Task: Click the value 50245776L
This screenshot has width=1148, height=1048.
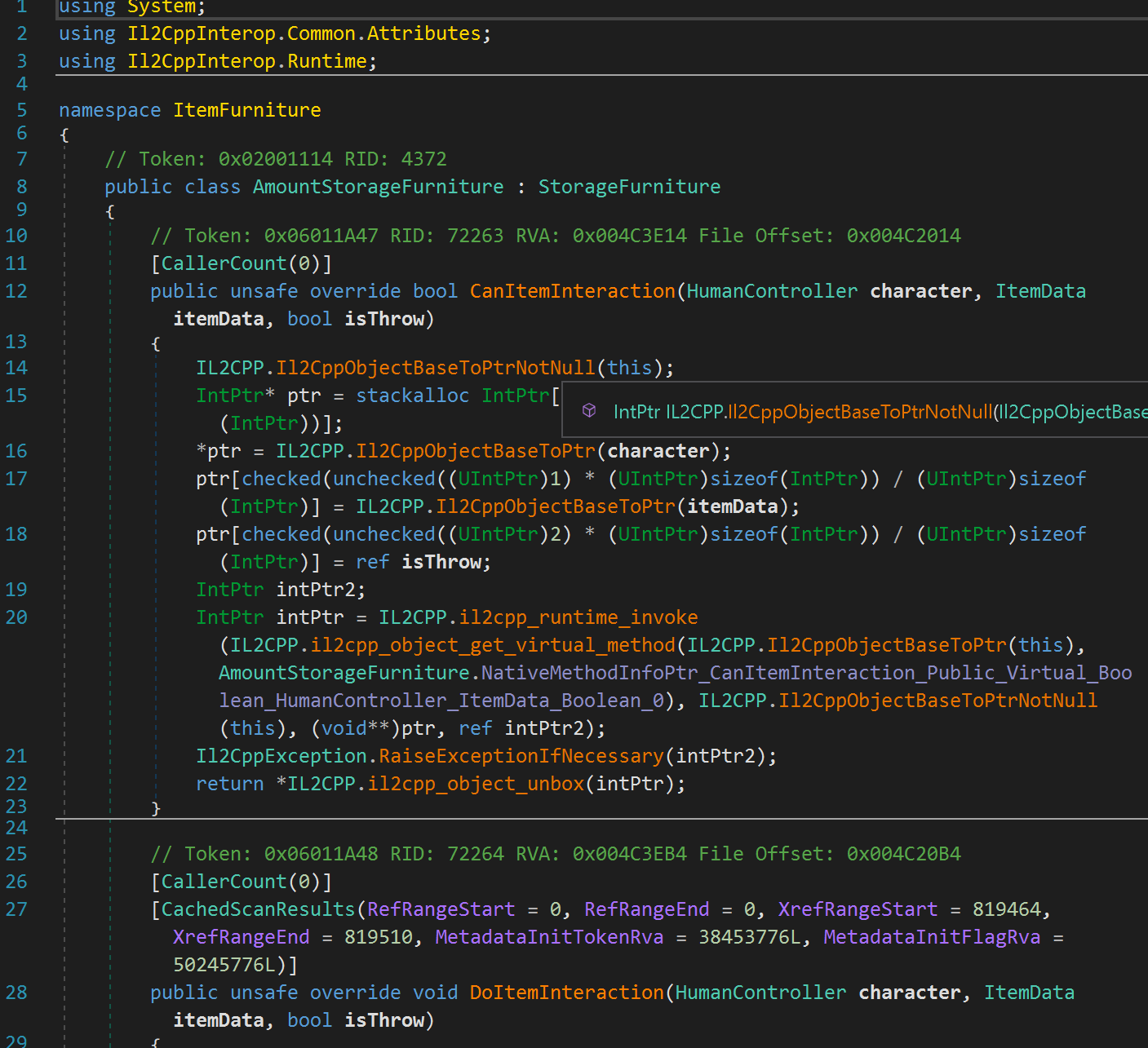Action: (x=224, y=965)
